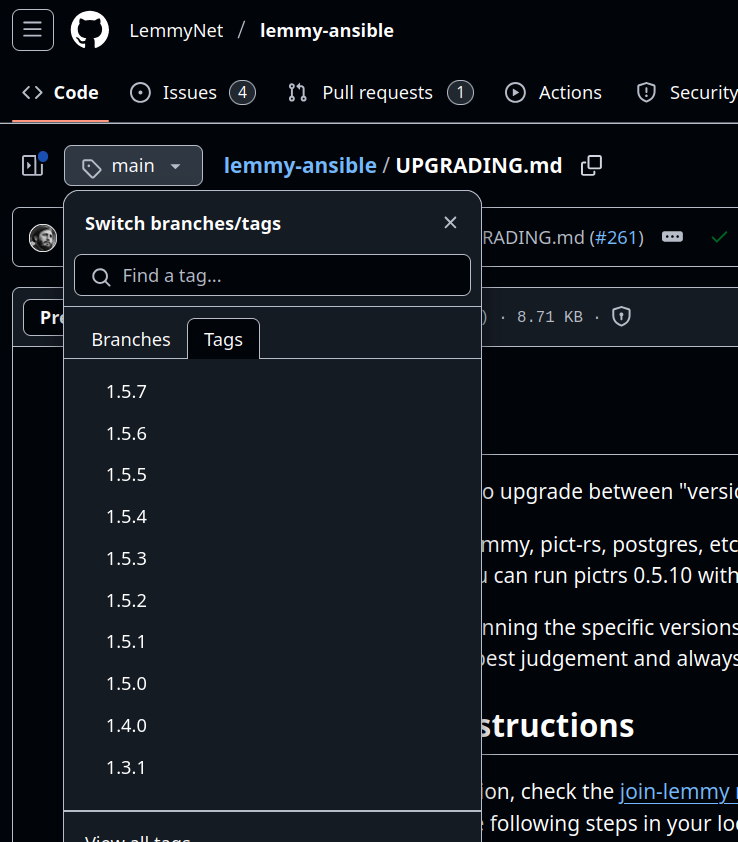Open the join-lemmy link
Image resolution: width=738 pixels, height=842 pixels.
pyautogui.click(x=678, y=792)
